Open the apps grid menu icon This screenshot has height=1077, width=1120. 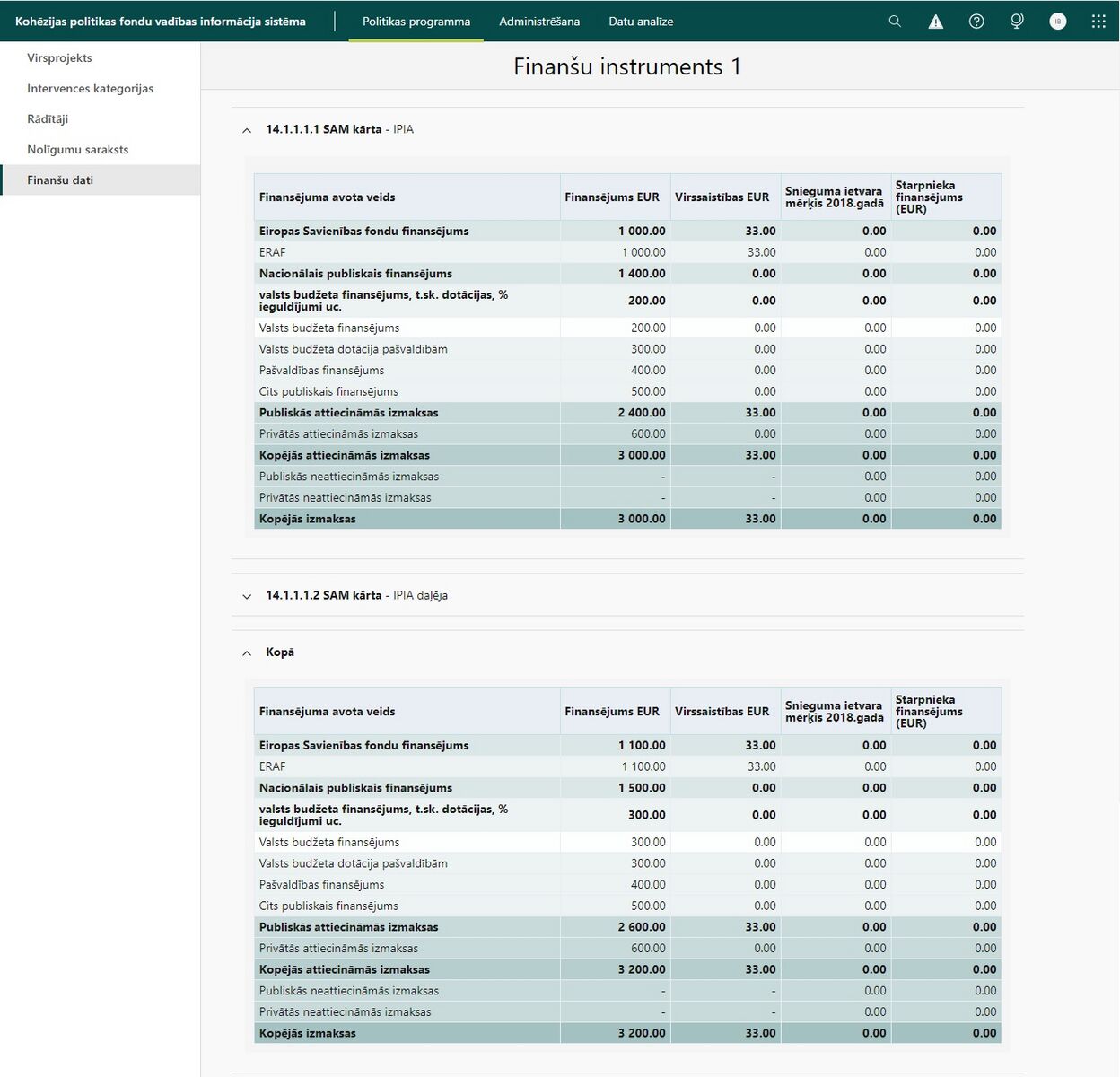point(1098,22)
